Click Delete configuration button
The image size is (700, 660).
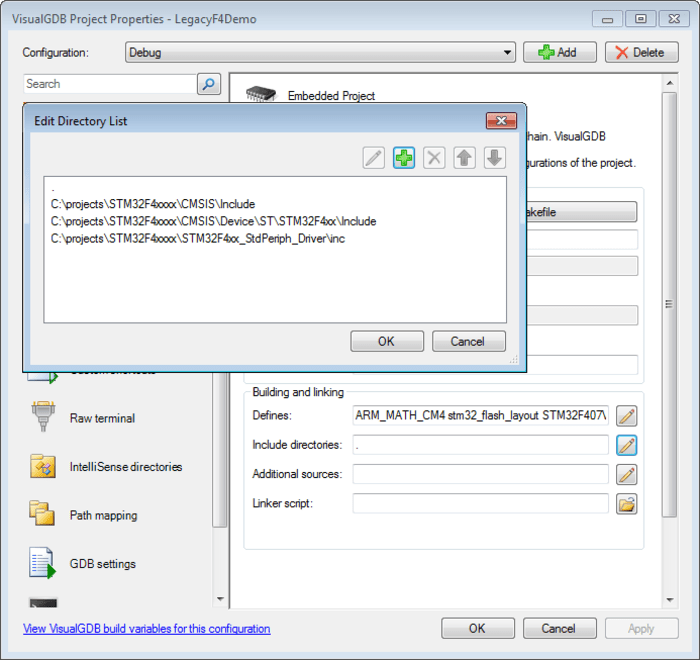(x=642, y=52)
